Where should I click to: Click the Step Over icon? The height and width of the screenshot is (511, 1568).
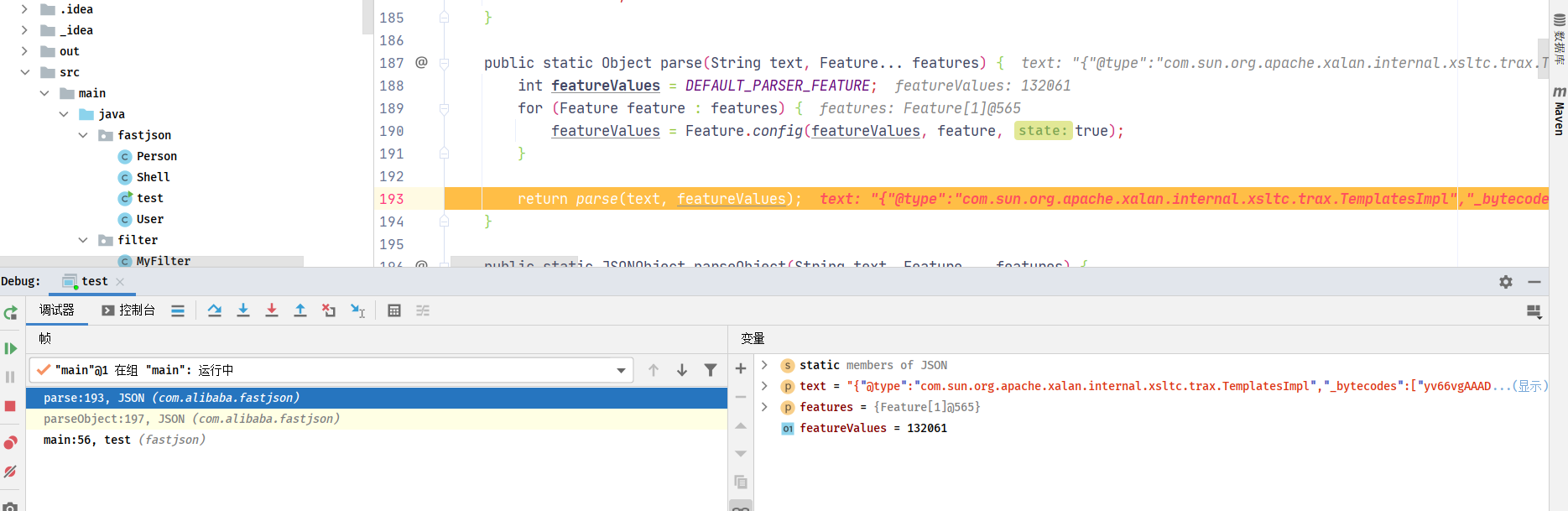[215, 310]
